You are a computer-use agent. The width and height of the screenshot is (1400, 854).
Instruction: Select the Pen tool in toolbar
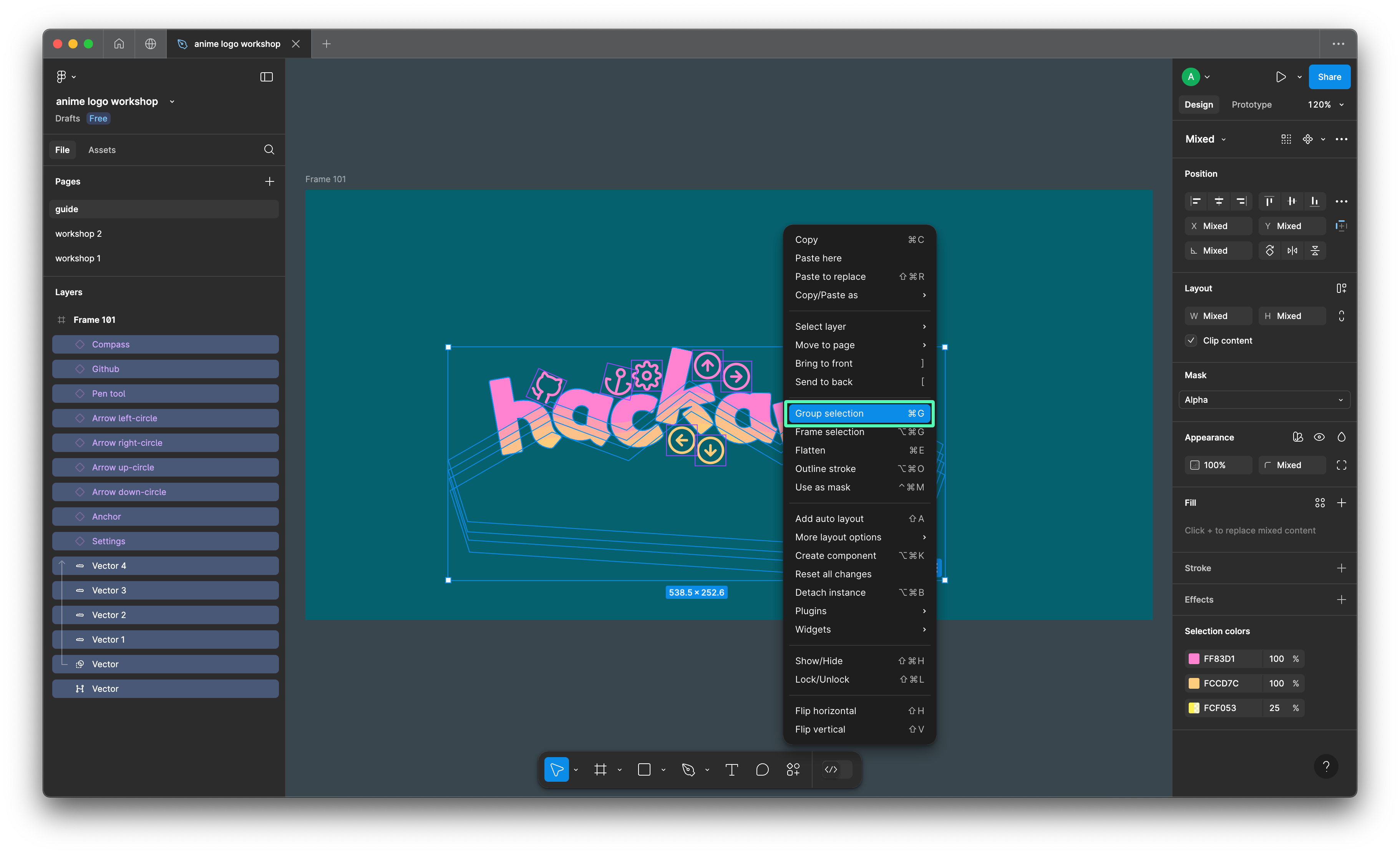[688, 769]
